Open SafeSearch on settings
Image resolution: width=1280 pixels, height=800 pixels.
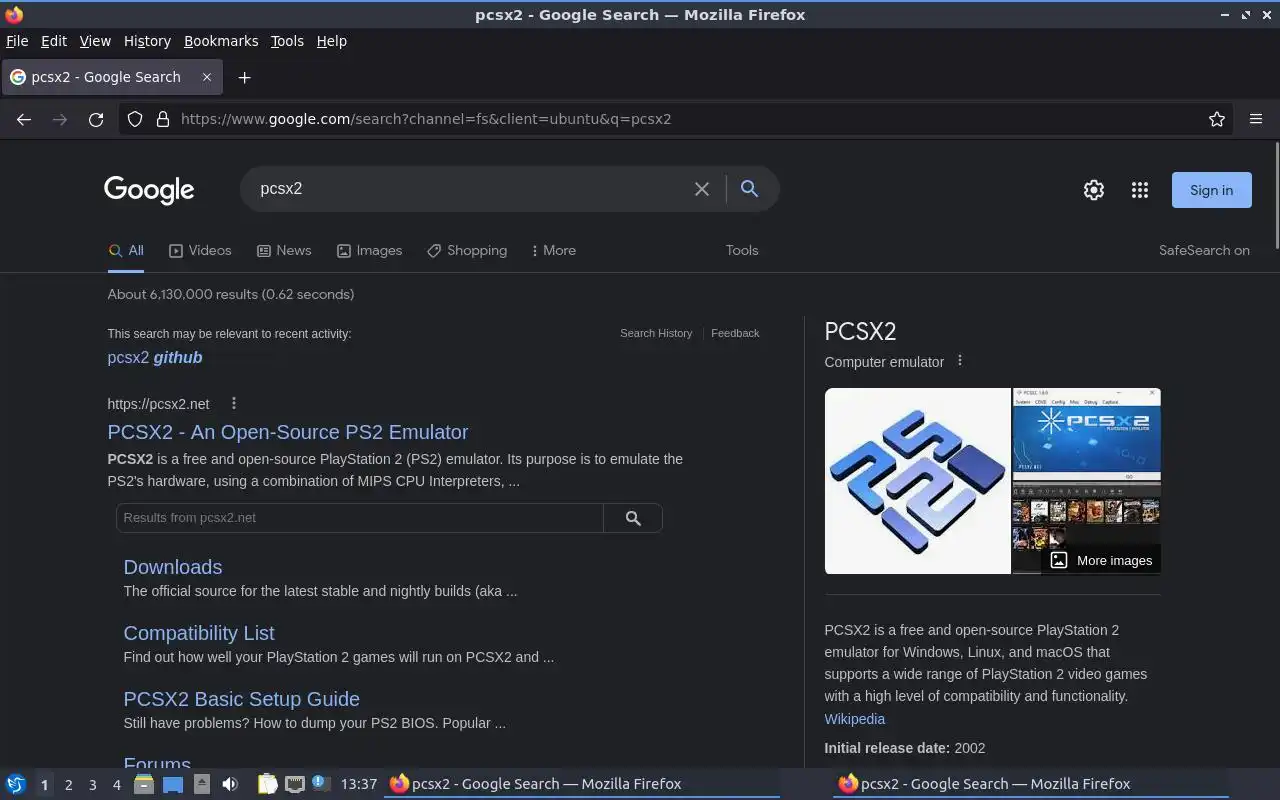click(x=1204, y=250)
